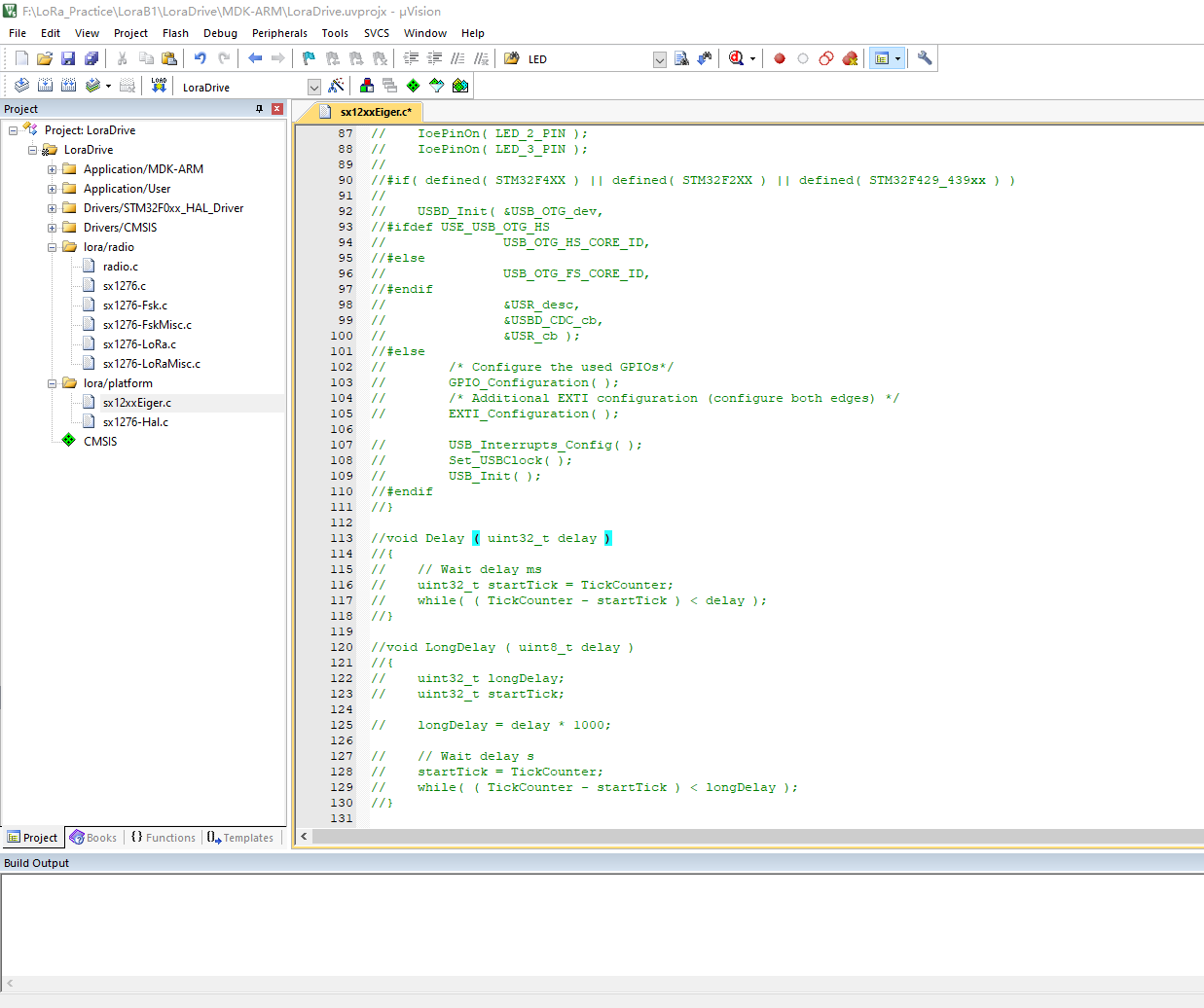Collapse the lora/radio folder
The image size is (1204, 1008).
[53, 247]
